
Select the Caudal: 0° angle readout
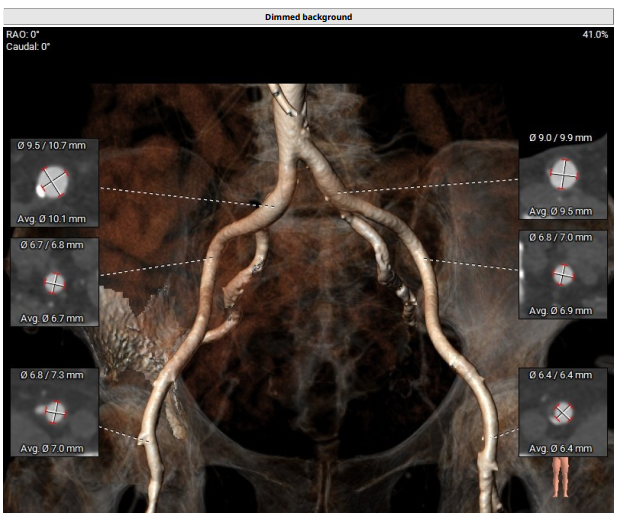29,47
